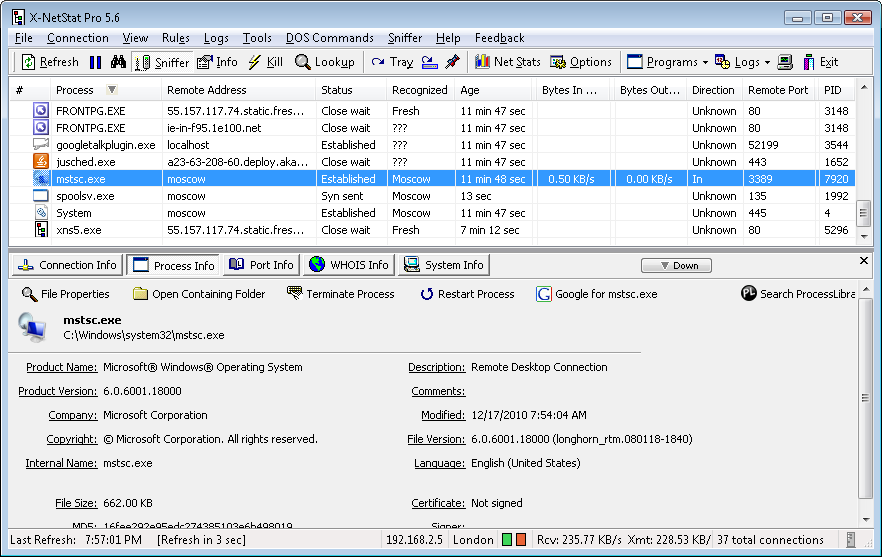Open Find with the binoculars icon

pos(118,62)
